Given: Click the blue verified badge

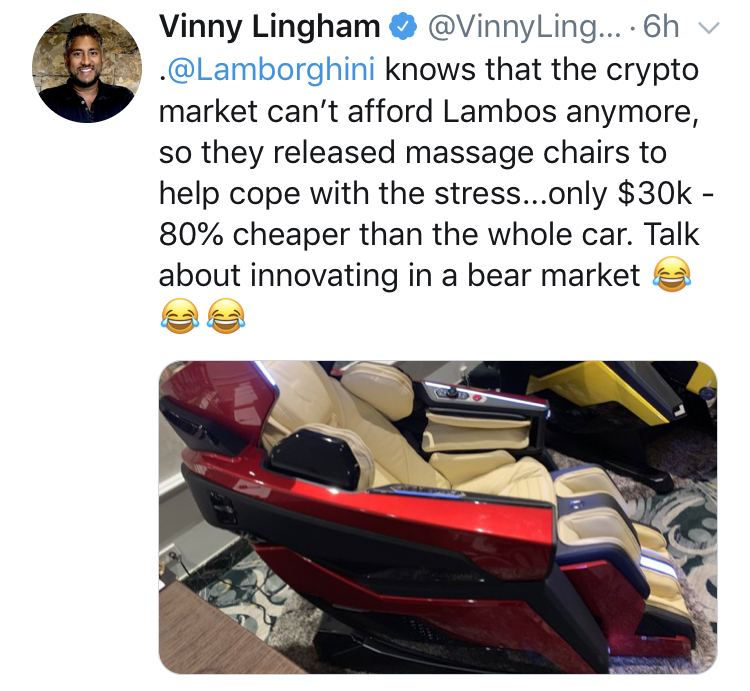Looking at the screenshot, I should tap(404, 27).
